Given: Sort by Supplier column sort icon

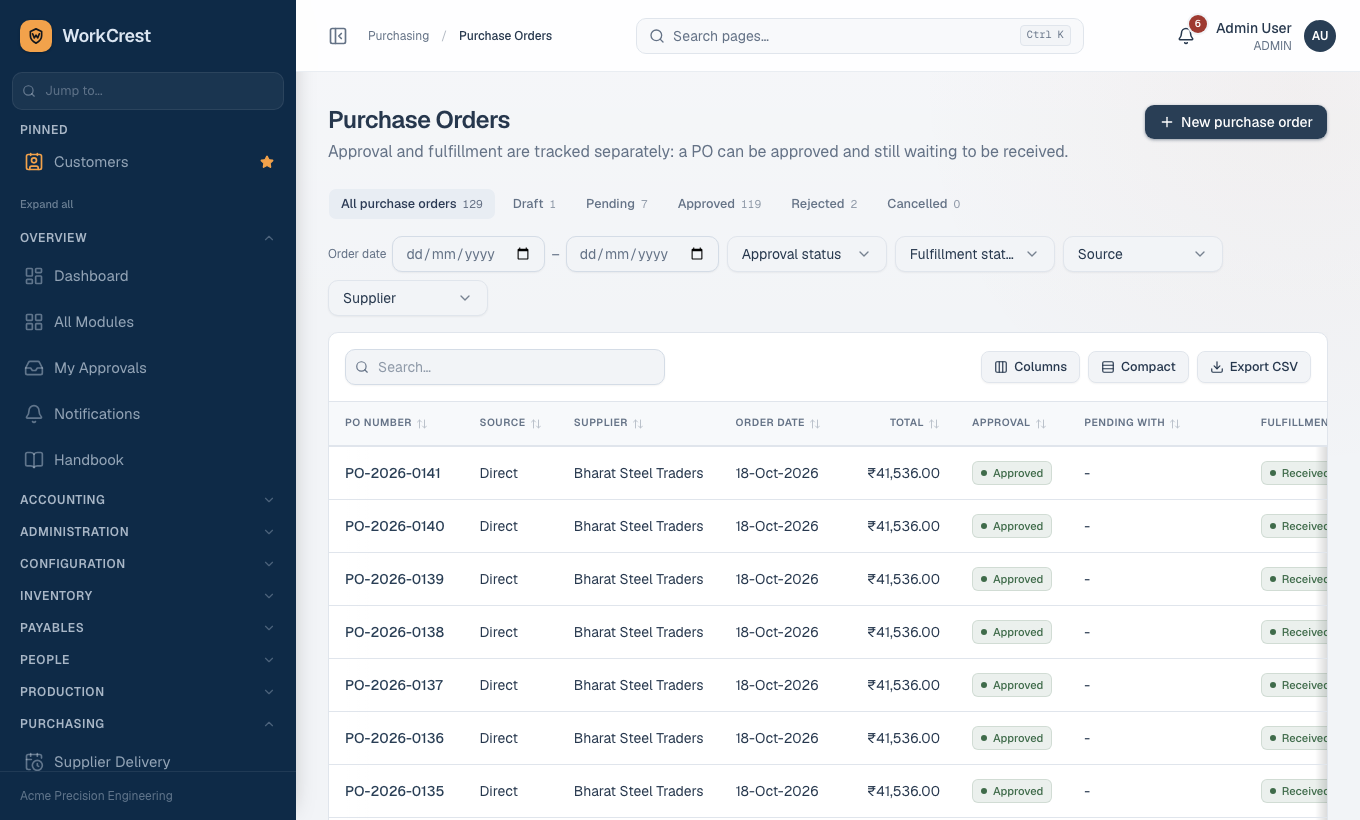Looking at the screenshot, I should (638, 423).
